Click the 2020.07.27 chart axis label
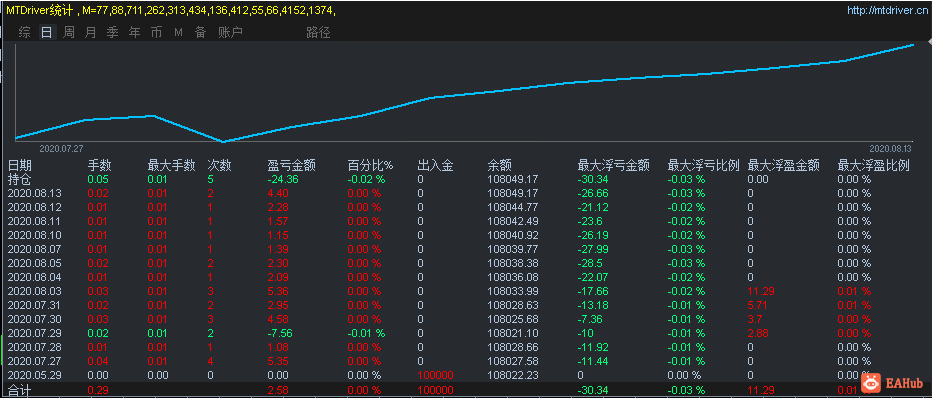 coord(61,149)
